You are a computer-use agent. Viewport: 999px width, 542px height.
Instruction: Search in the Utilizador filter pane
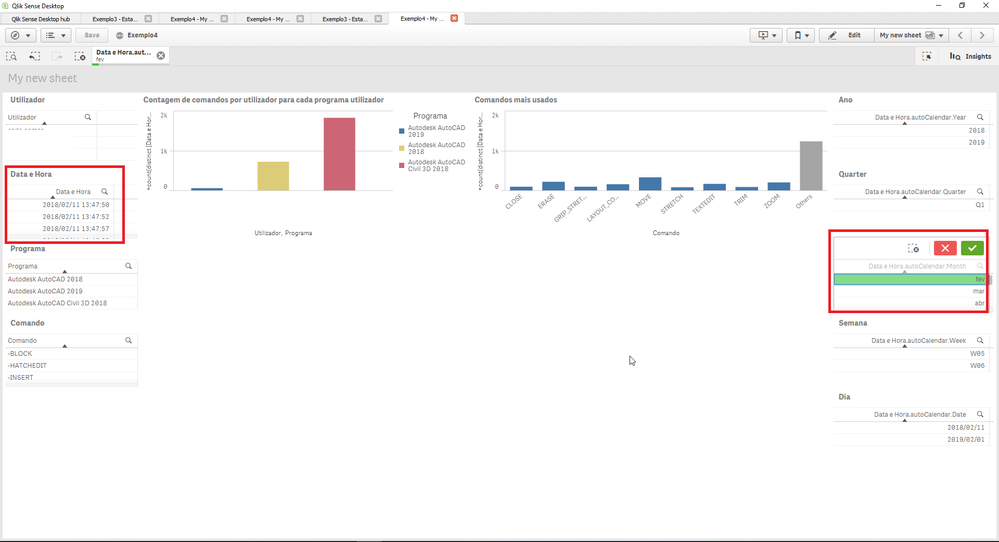click(88, 117)
